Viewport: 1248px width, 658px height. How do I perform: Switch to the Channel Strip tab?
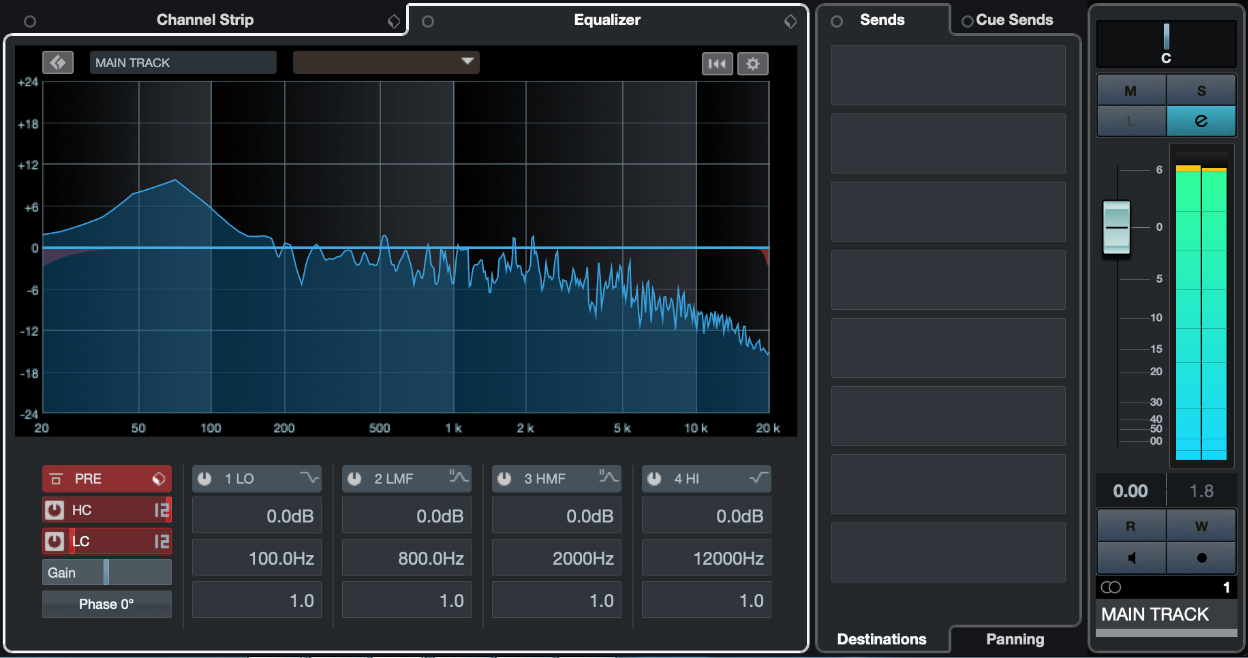click(x=205, y=19)
